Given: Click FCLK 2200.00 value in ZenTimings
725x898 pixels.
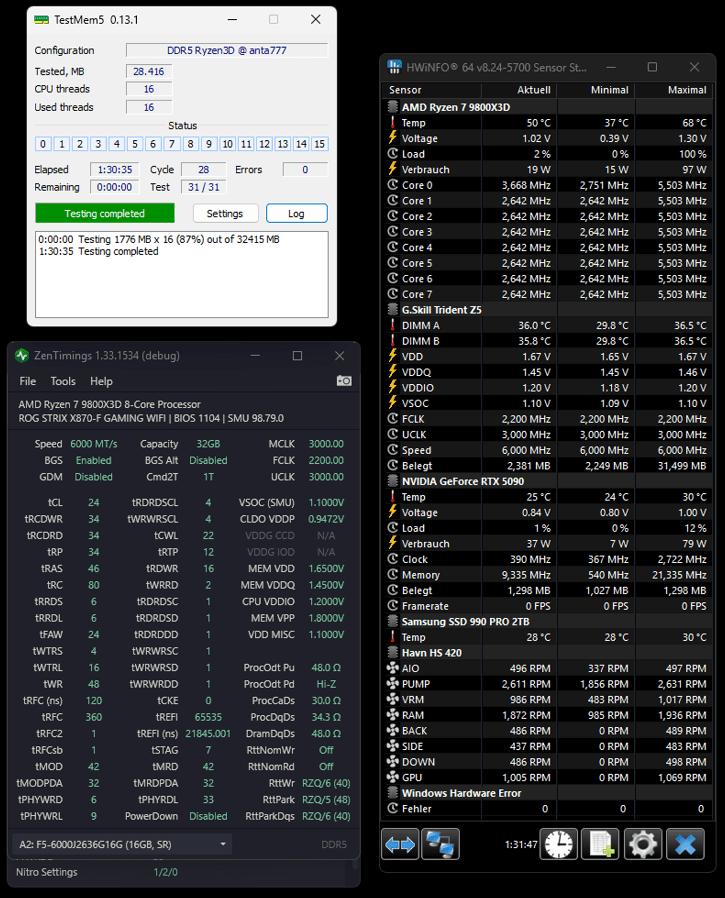Looking at the screenshot, I should (x=326, y=460).
